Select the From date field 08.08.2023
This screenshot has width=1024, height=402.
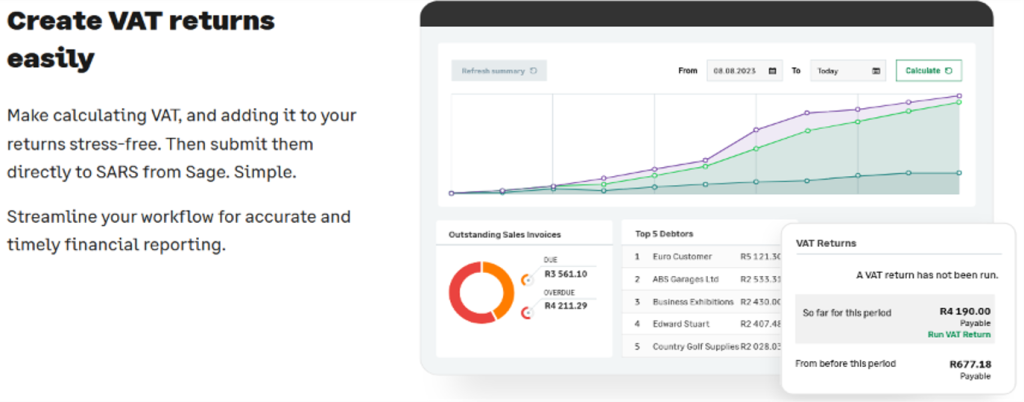[744, 70]
